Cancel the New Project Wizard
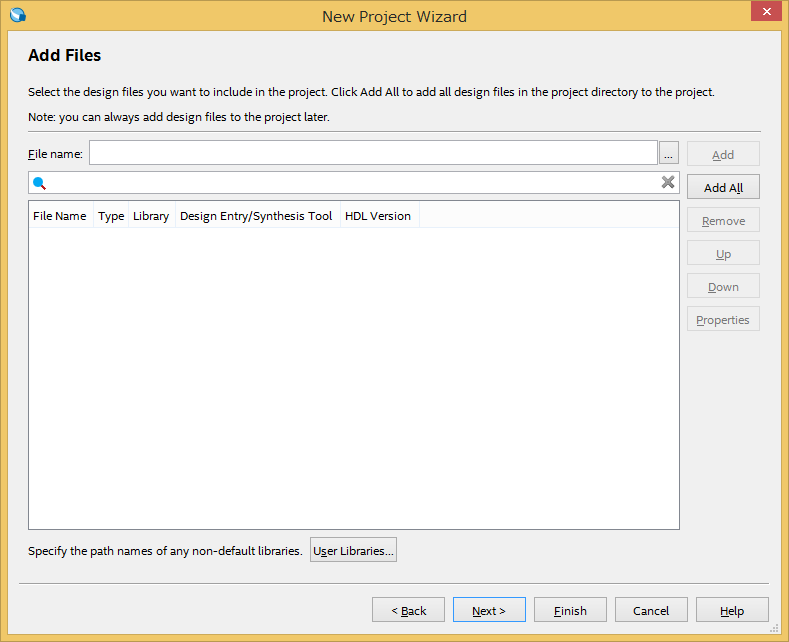 (651, 610)
